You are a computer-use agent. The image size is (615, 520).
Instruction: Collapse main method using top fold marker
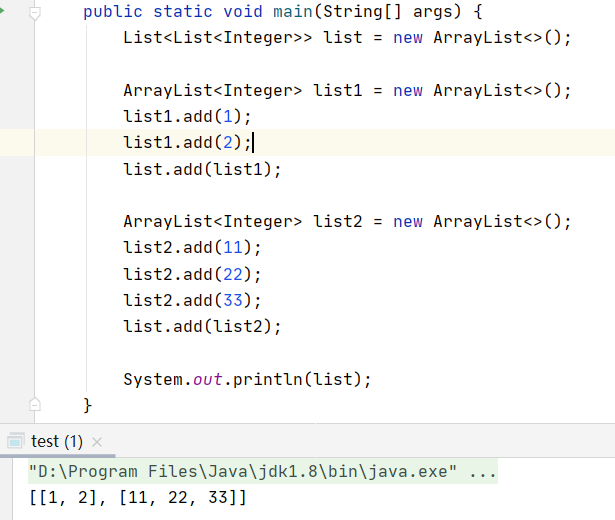(x=35, y=13)
